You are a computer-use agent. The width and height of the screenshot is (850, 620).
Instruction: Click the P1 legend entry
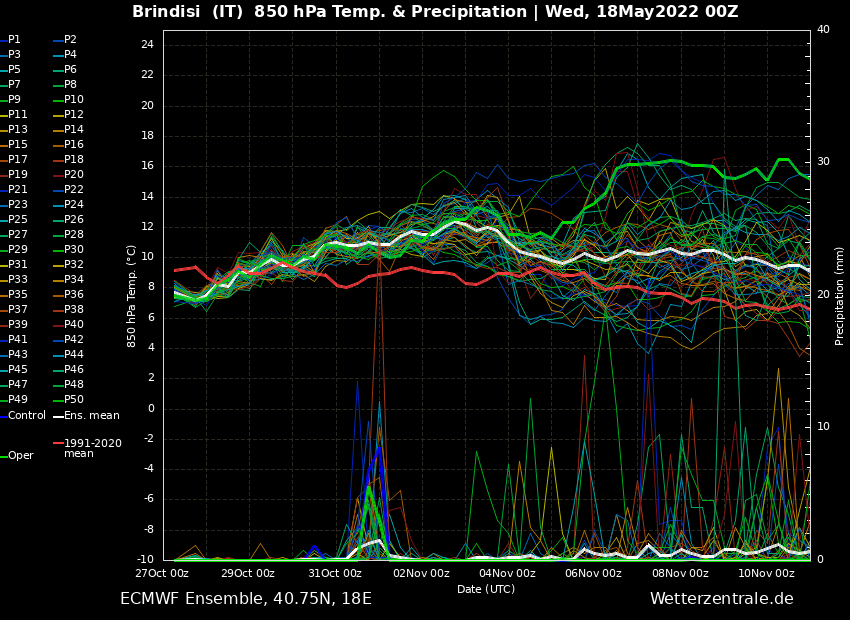[14, 40]
